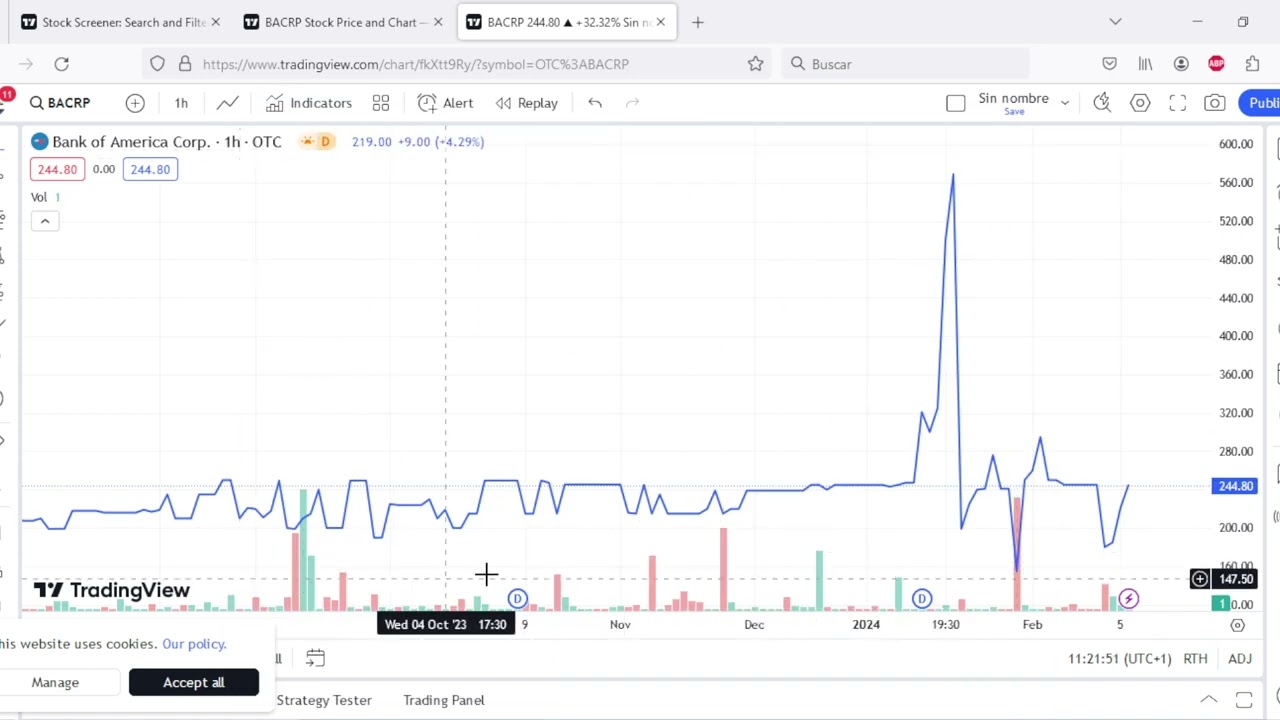Create a price Alert
Screen dimensions: 1280x720
pos(446,103)
